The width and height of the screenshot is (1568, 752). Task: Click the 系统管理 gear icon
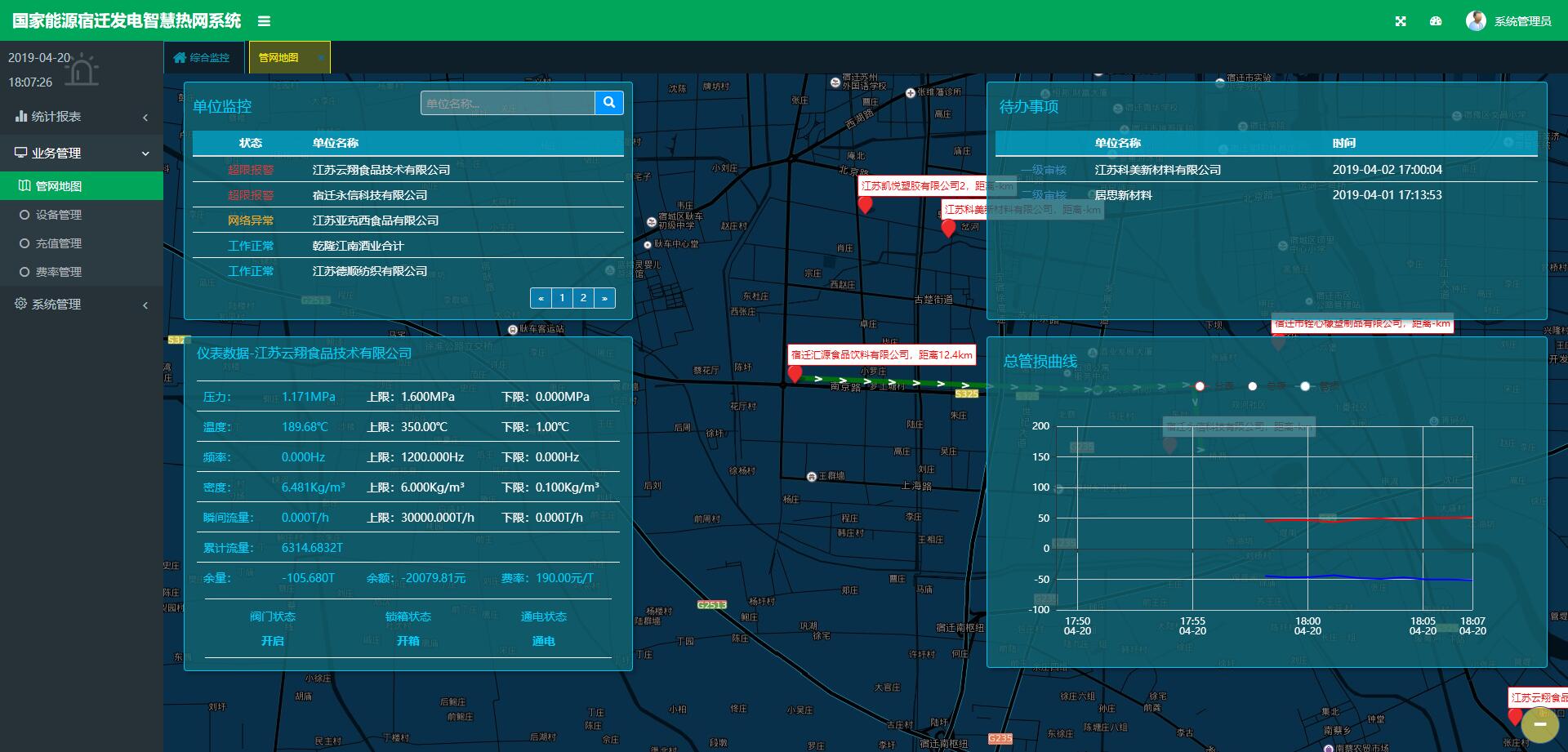point(21,304)
